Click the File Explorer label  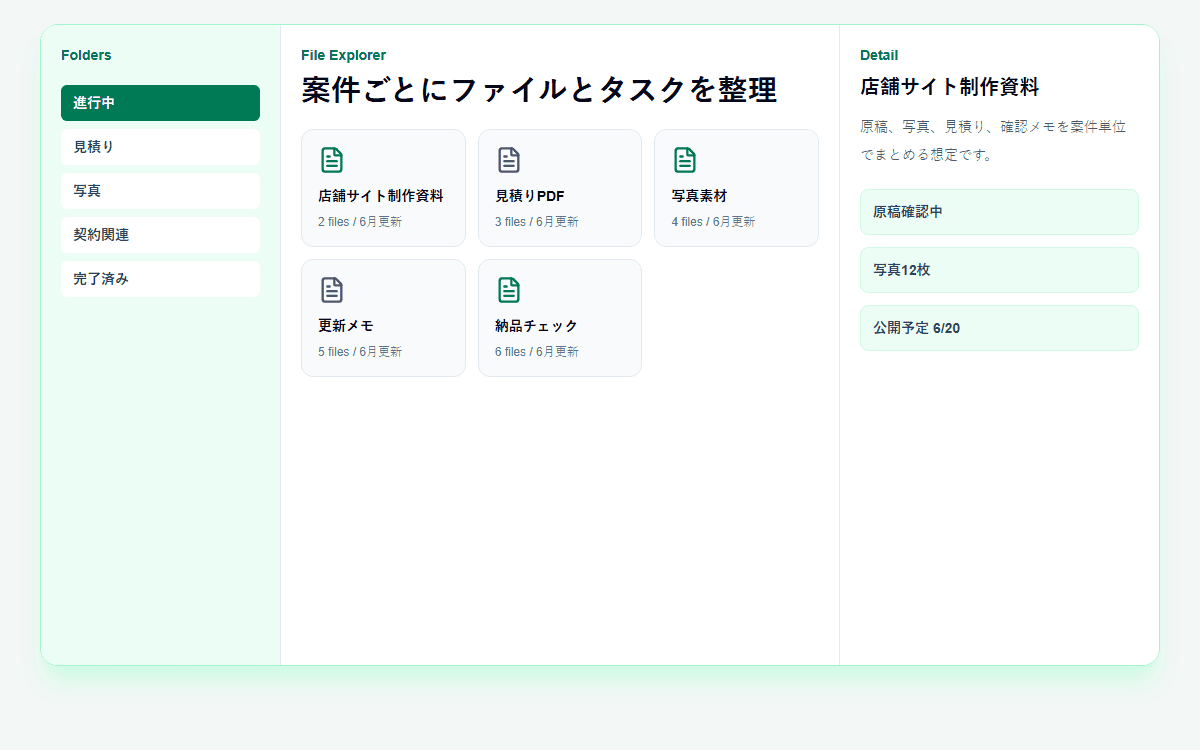343,55
